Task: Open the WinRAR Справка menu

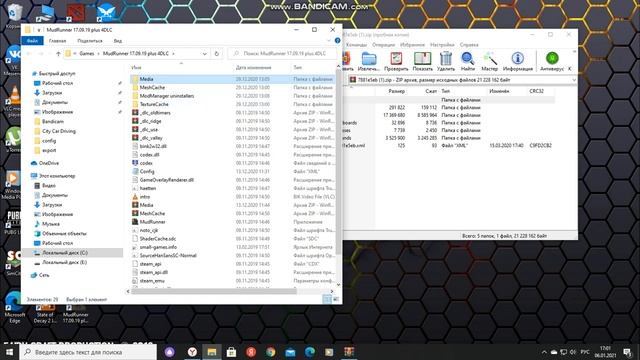Action: [x=469, y=44]
